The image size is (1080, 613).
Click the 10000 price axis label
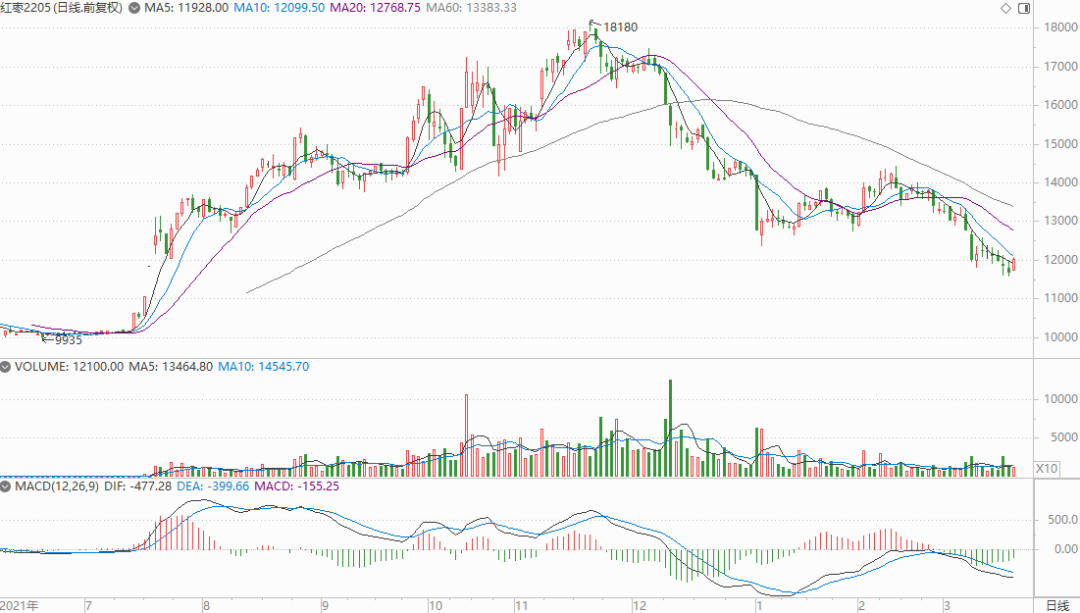coord(1061,337)
